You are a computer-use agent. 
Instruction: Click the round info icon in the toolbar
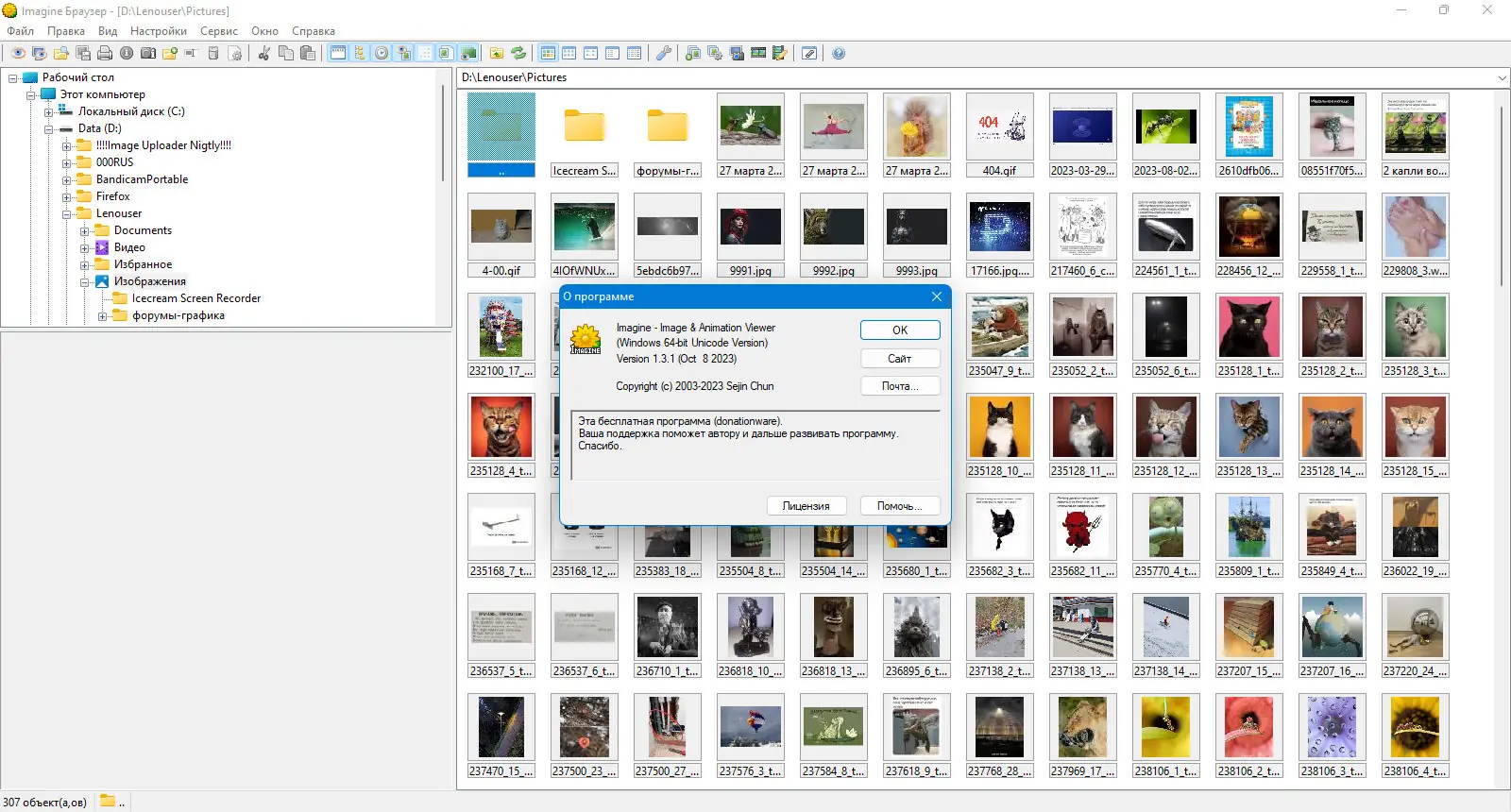[127, 53]
